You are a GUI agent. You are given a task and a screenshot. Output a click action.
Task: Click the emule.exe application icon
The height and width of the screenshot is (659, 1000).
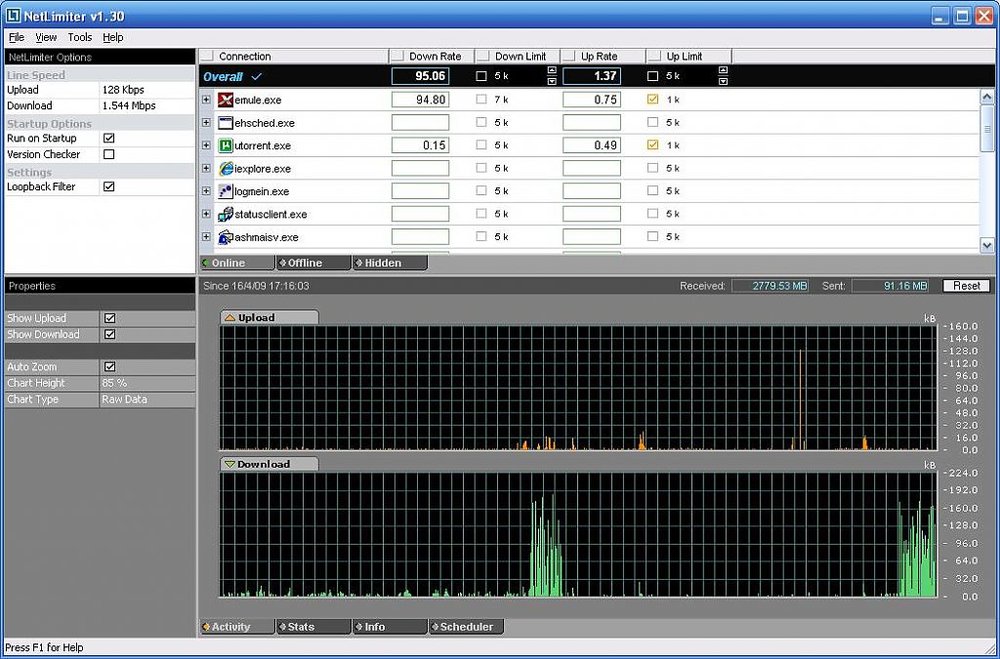pyautogui.click(x=226, y=100)
